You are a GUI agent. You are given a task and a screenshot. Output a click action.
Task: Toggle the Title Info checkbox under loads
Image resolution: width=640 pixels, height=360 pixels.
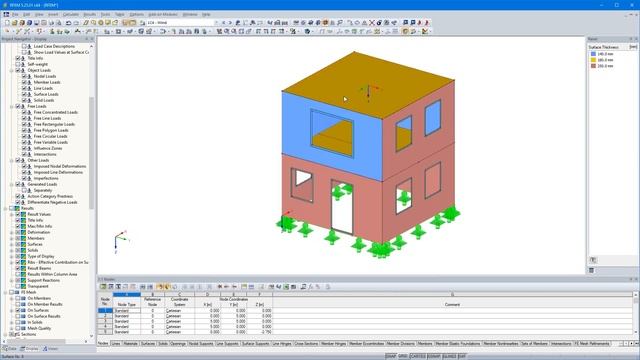[18, 58]
